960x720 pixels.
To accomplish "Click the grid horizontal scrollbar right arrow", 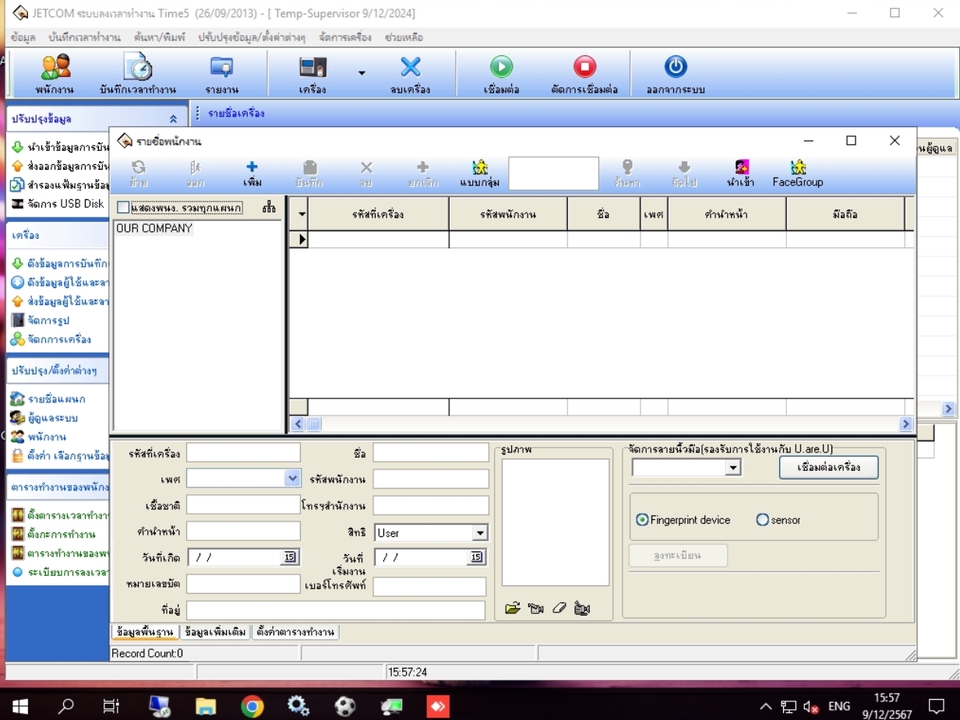I will pyautogui.click(x=906, y=424).
